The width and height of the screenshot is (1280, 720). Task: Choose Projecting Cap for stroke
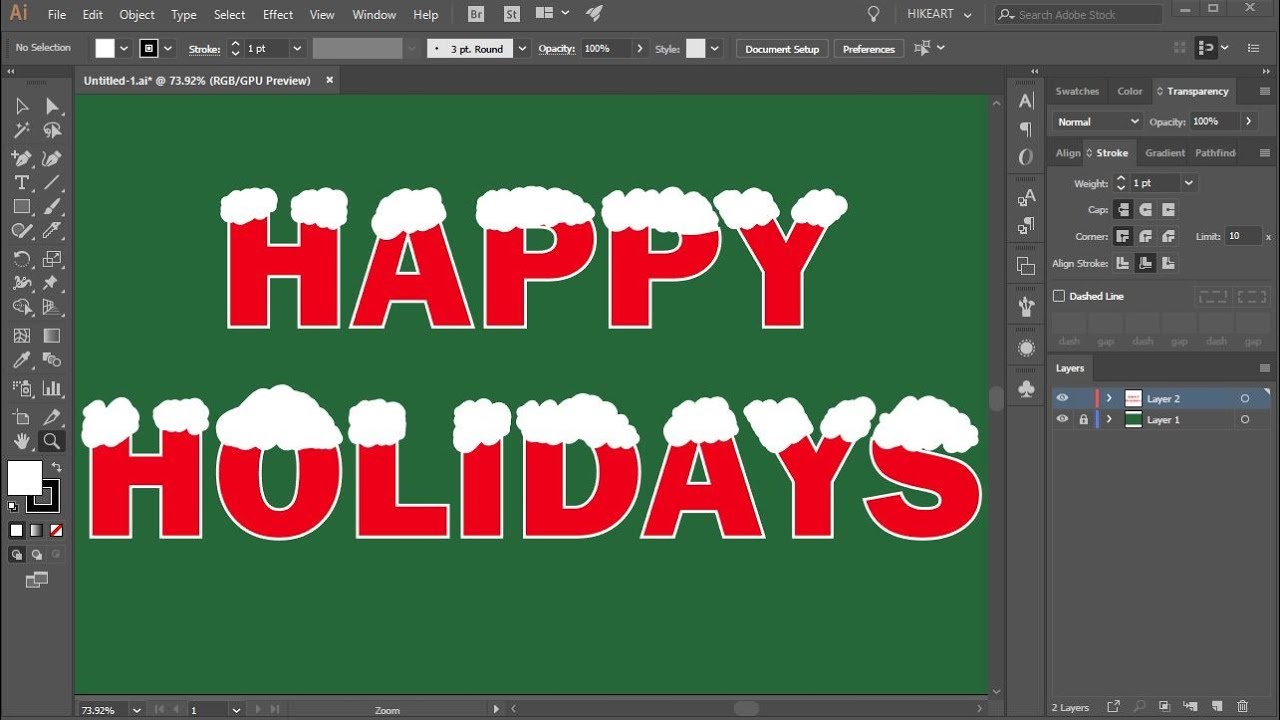point(1168,210)
